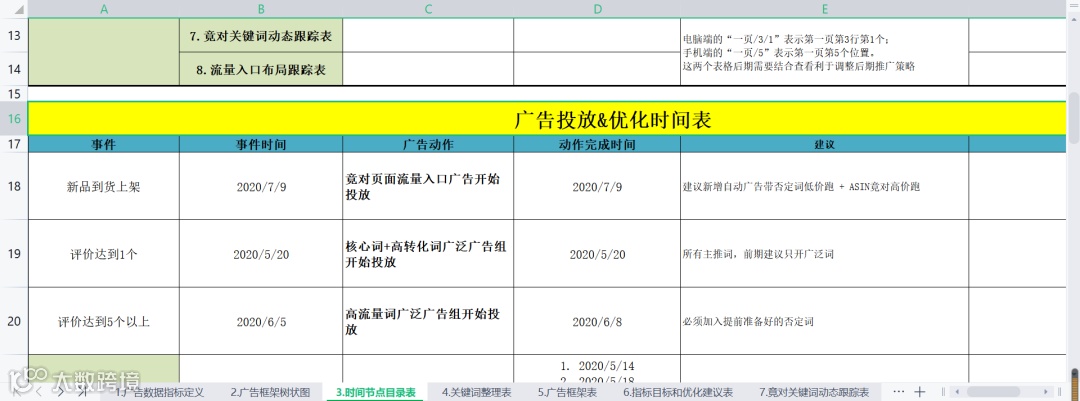This screenshot has width=1080, height=401.
Task: Select column E header
Action: 824,9
